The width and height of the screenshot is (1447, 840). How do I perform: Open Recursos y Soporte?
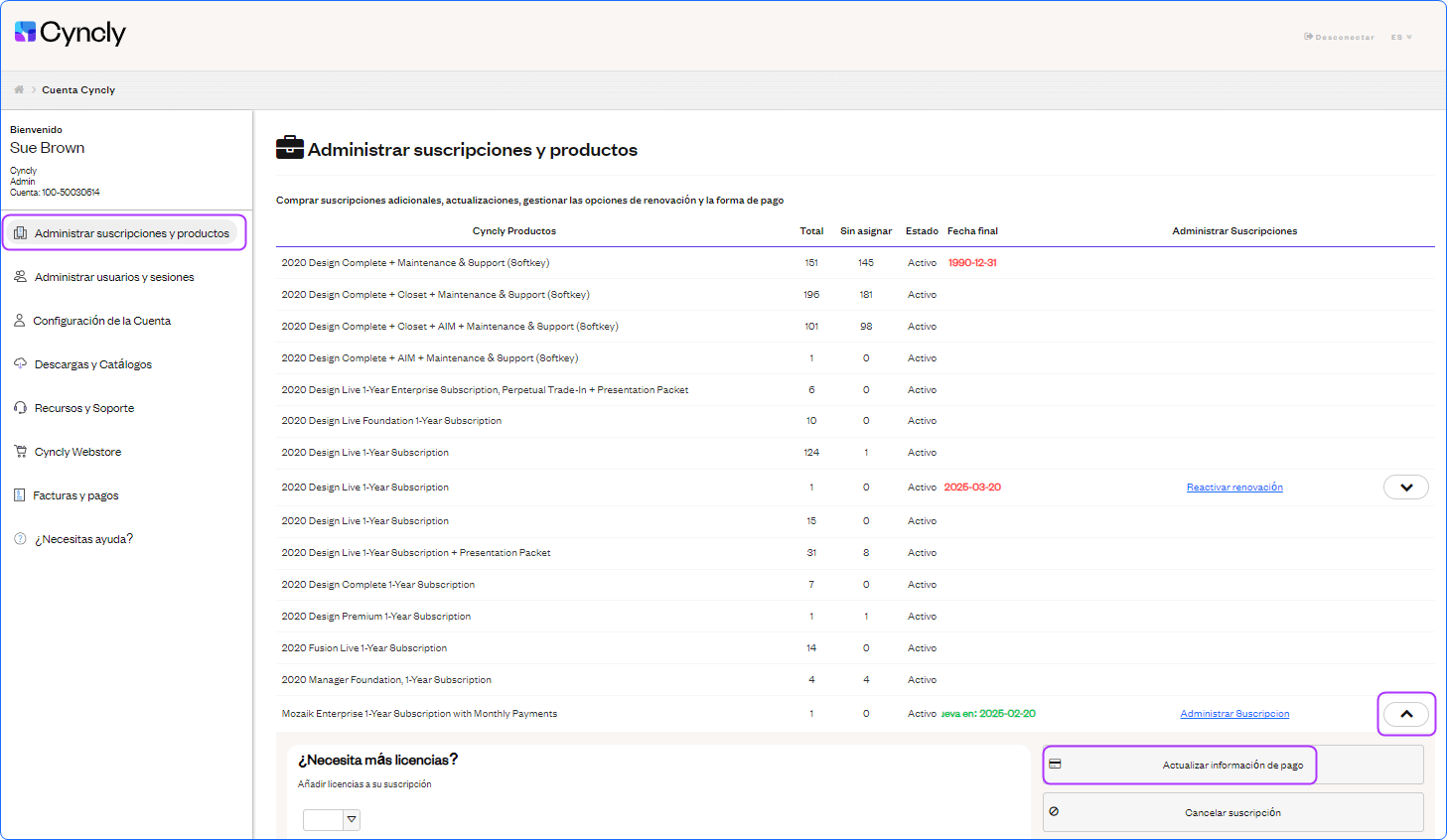tap(84, 408)
